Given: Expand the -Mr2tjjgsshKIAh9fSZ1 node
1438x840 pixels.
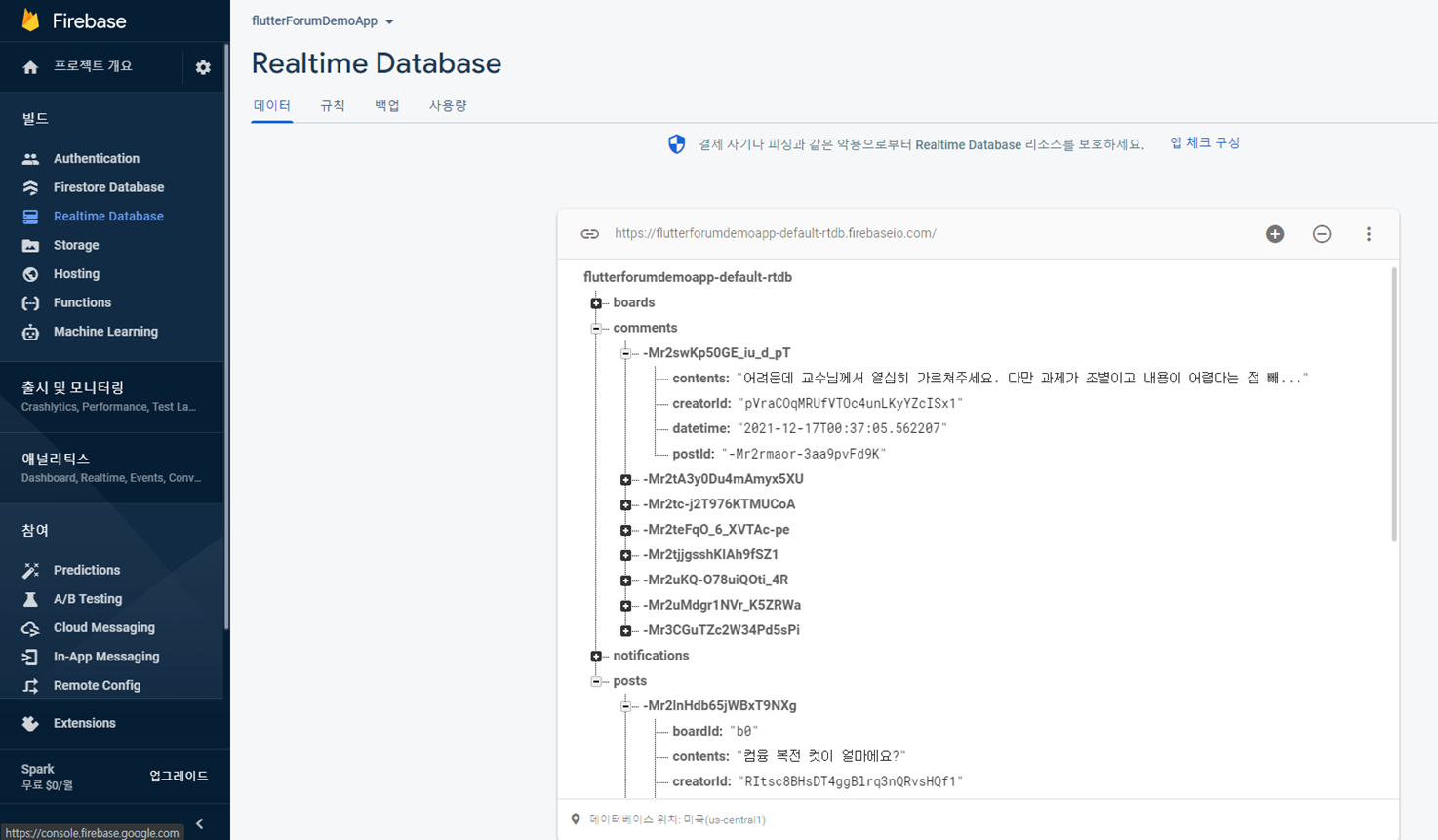Looking at the screenshot, I should click(625, 556).
